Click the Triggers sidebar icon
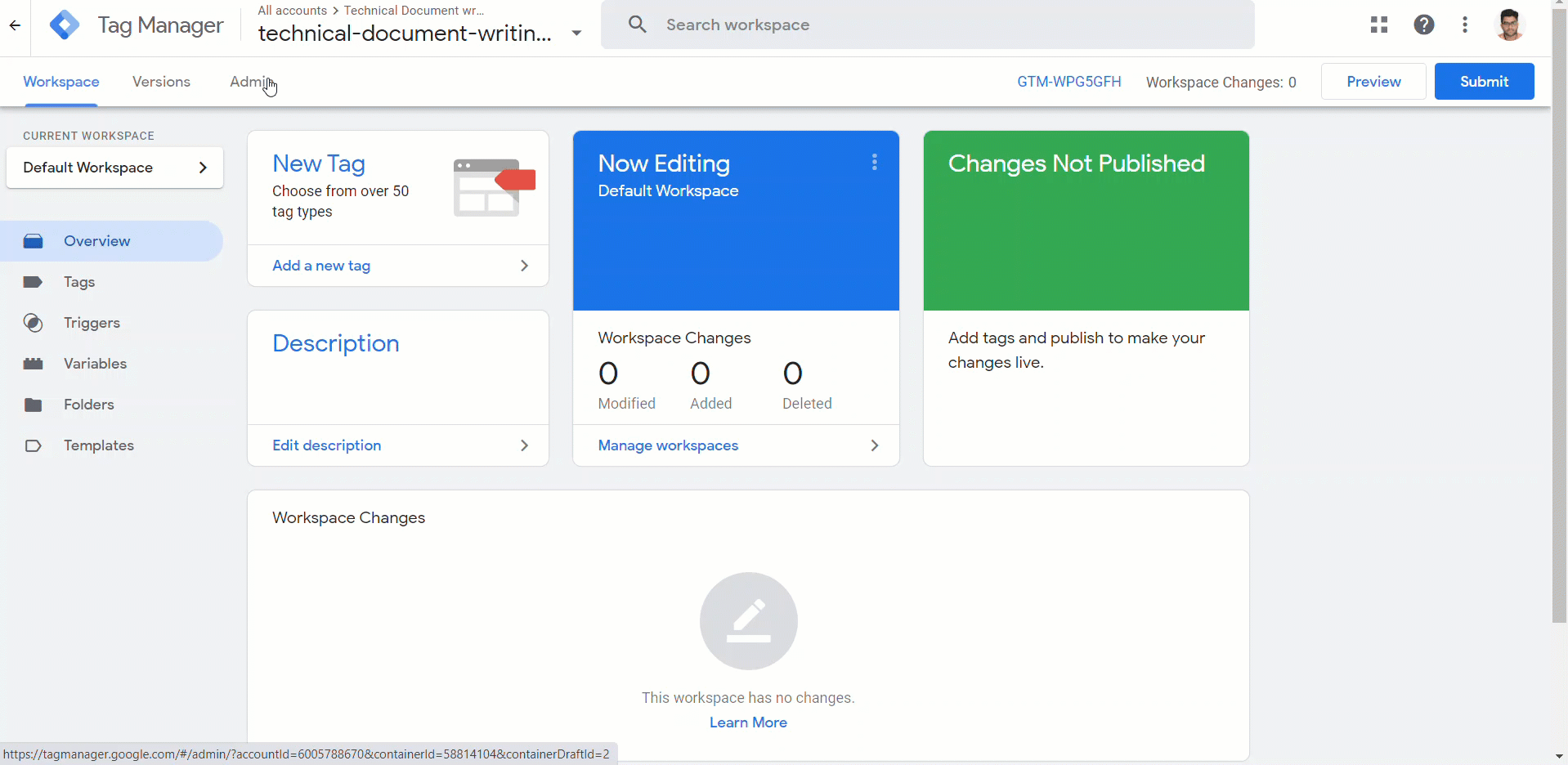This screenshot has height=765, width=1568. [33, 323]
